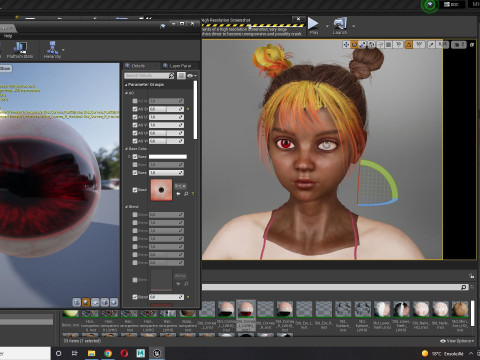Toggle the checkbox beside the eye texture thumbnail
The height and width of the screenshot is (360, 480).
135,190
